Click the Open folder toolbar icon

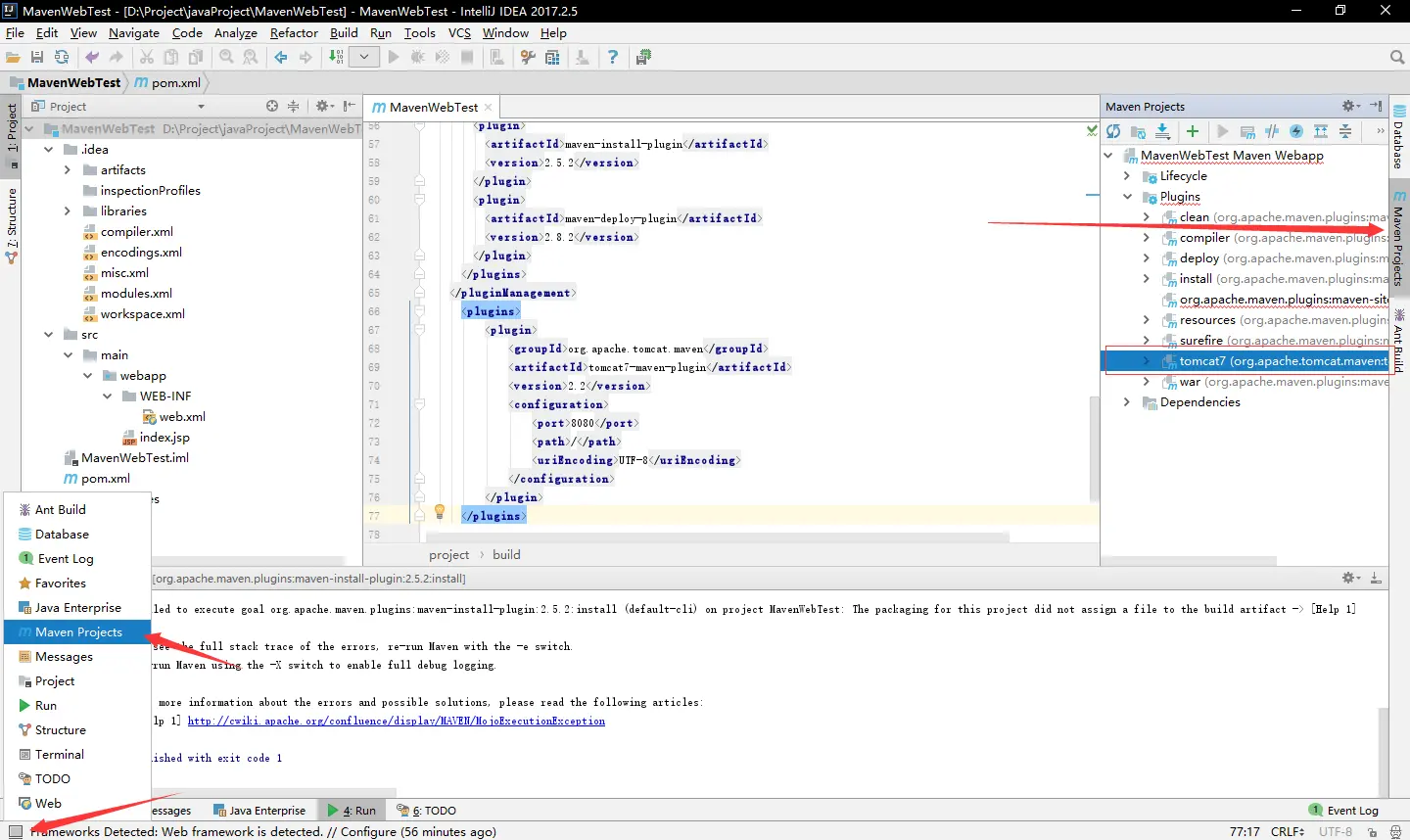pyautogui.click(x=13, y=58)
